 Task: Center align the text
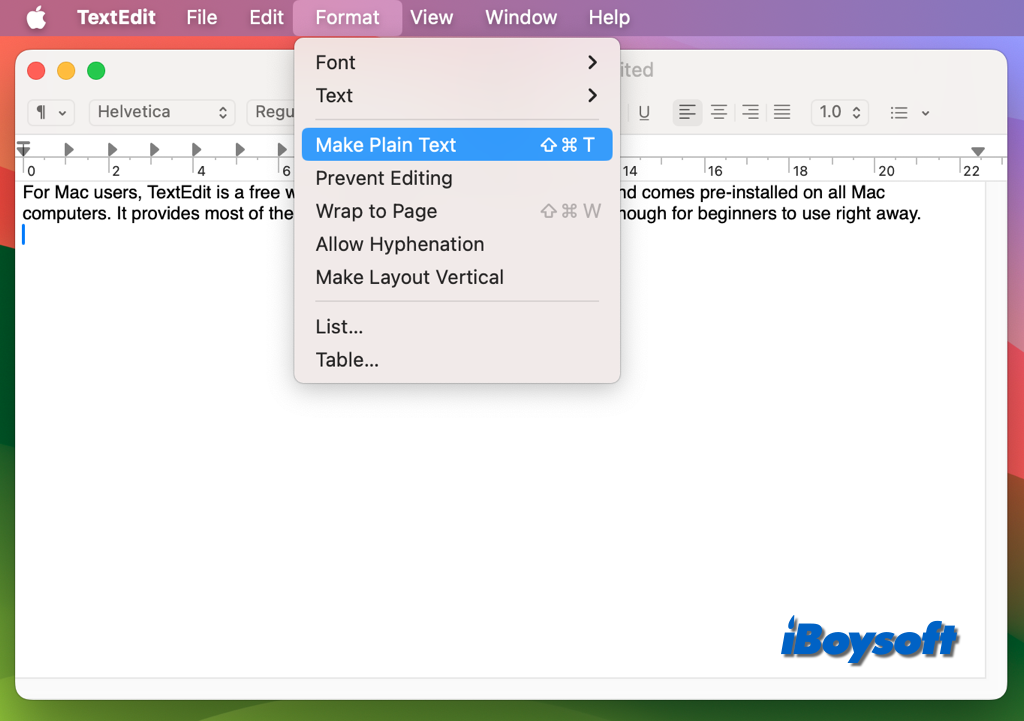click(x=718, y=112)
